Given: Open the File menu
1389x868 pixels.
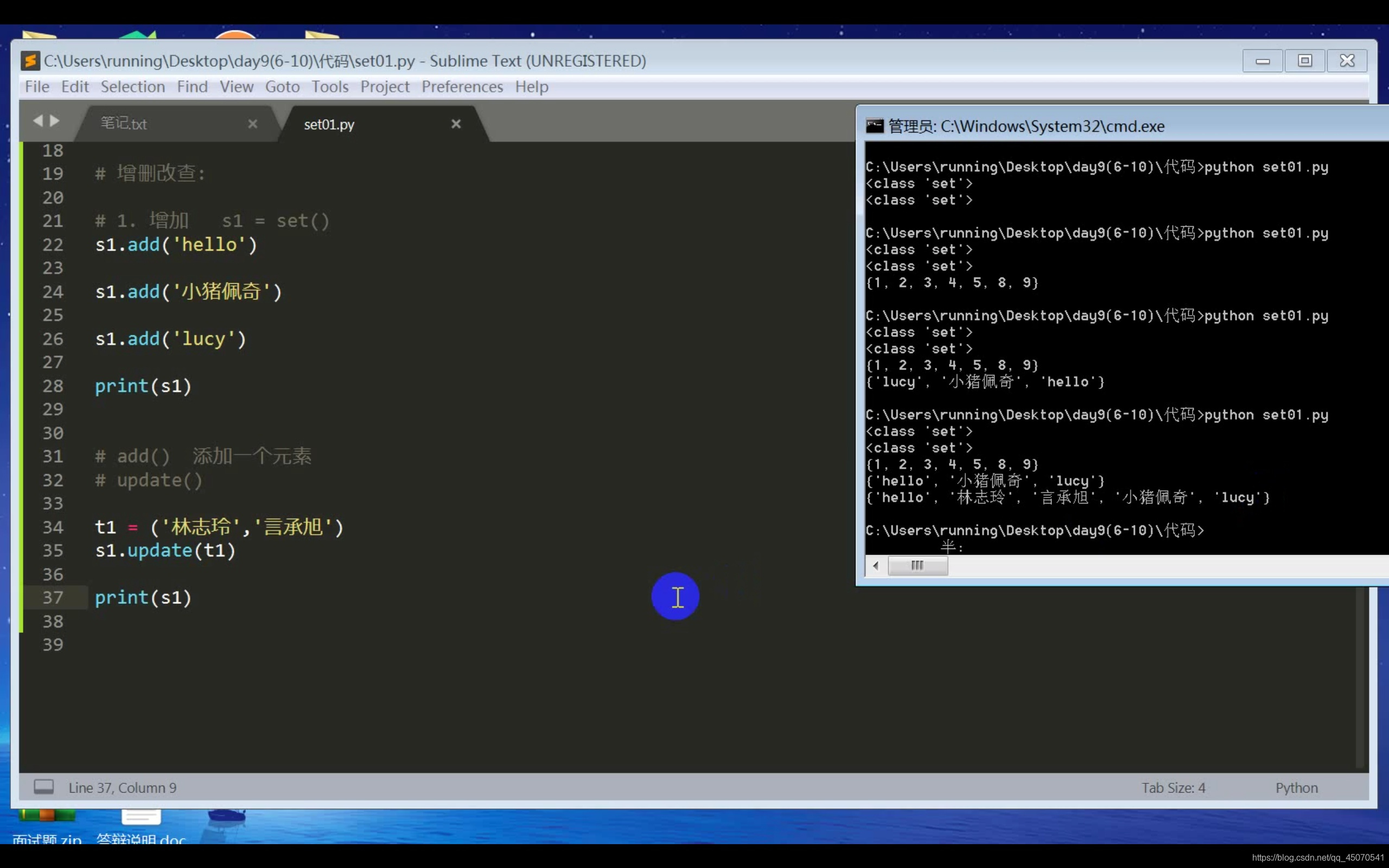Looking at the screenshot, I should (x=37, y=87).
